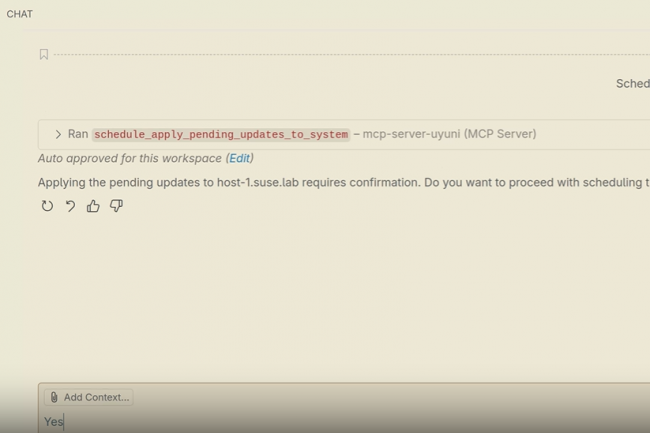Click the partially visible Sched user message
The height and width of the screenshot is (433, 650).
click(x=632, y=84)
